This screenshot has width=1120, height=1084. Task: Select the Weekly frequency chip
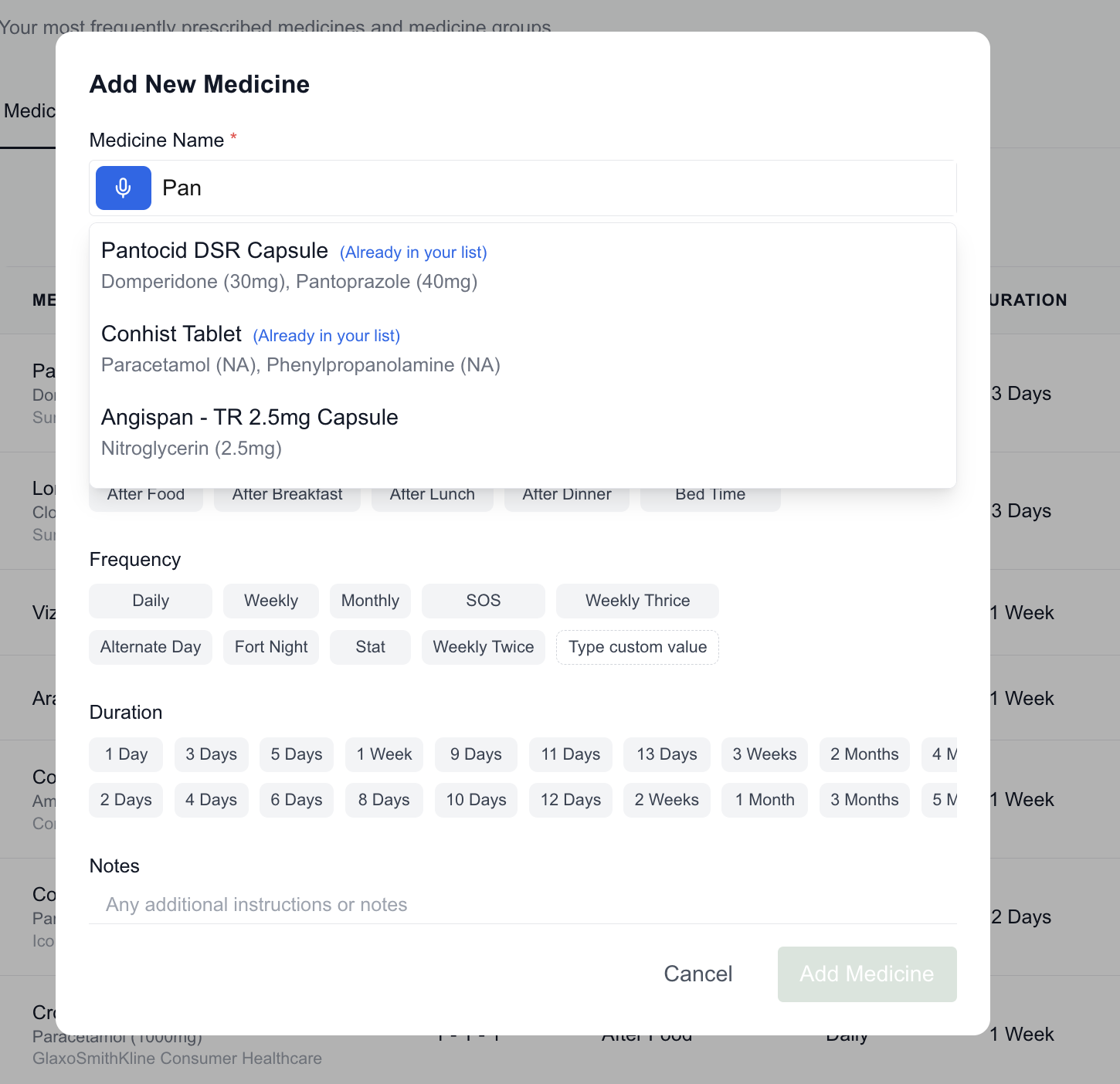(270, 601)
